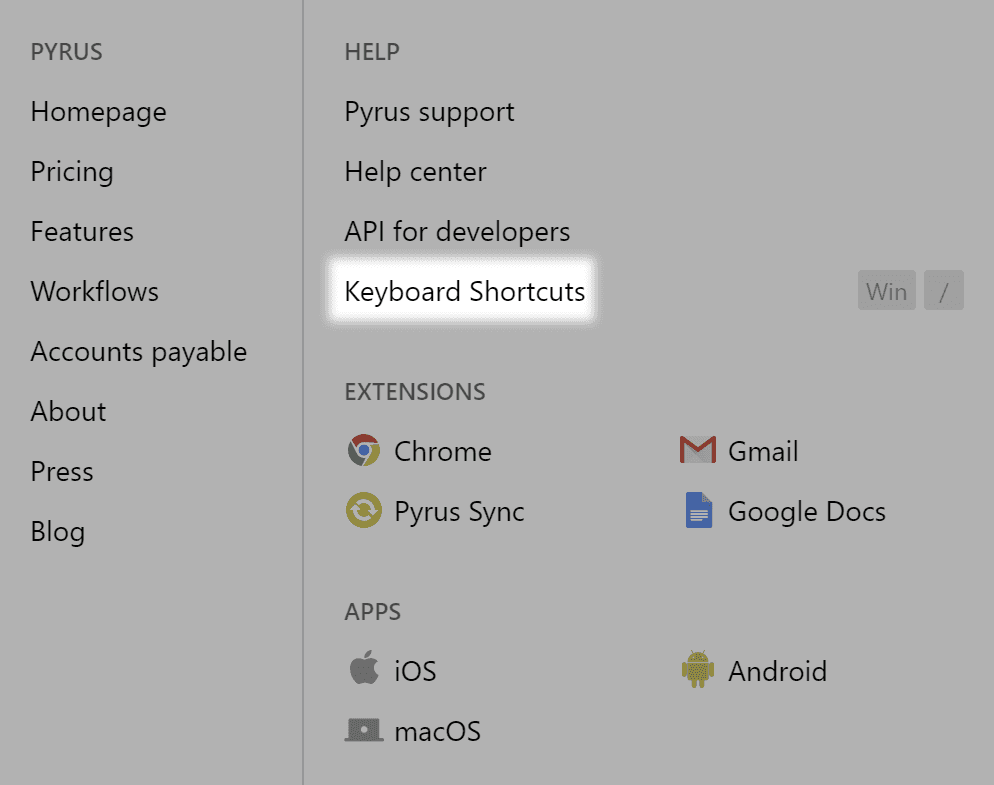View API for developers
Viewport: 994px width, 785px height.
click(456, 231)
